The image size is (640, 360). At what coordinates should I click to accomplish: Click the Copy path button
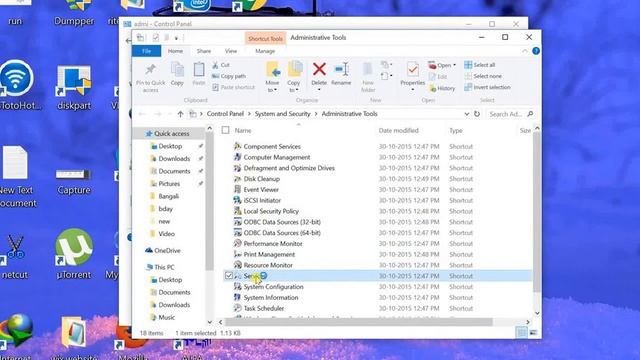point(229,76)
